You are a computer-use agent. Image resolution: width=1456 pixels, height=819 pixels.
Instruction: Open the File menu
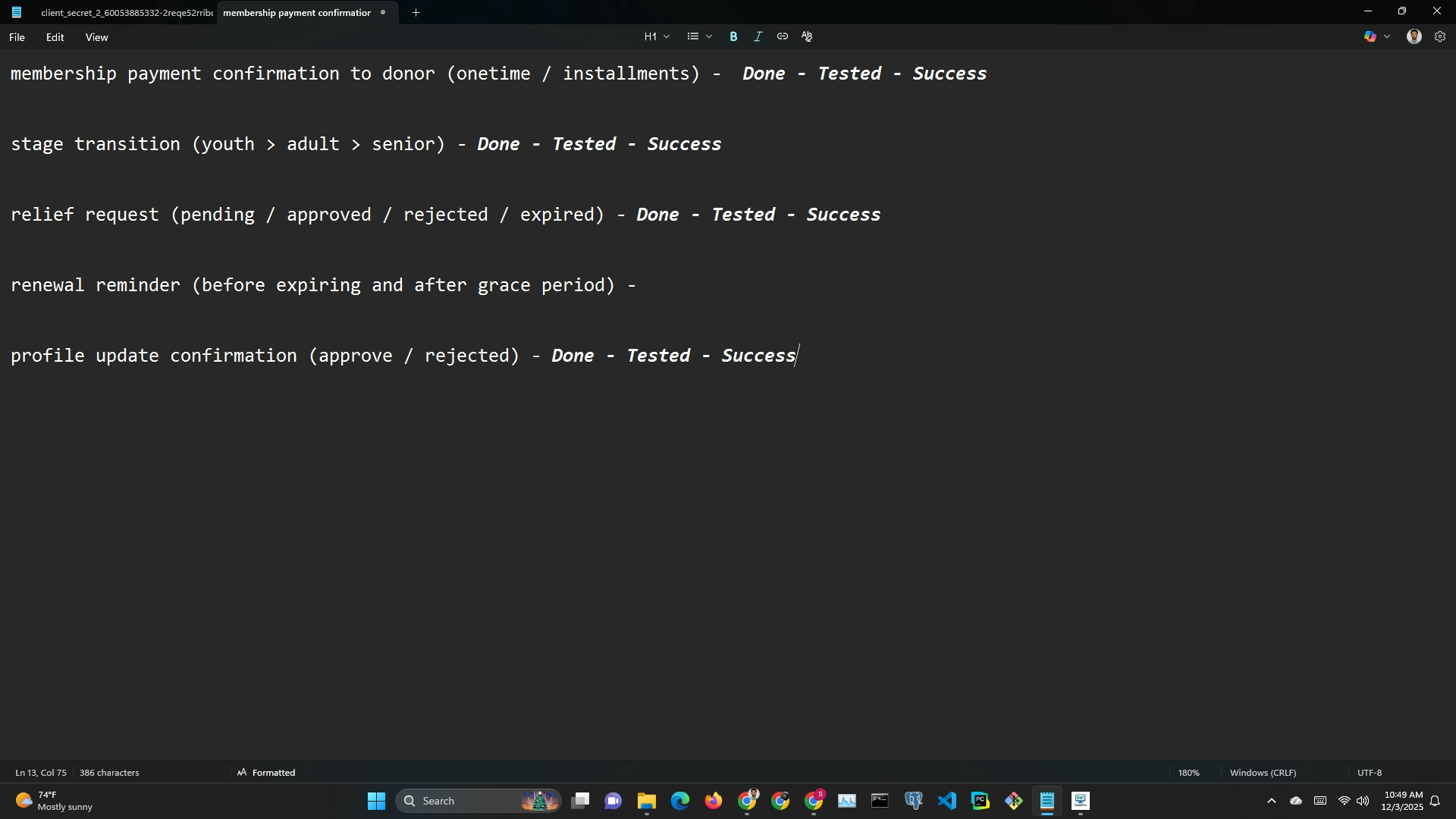click(17, 37)
